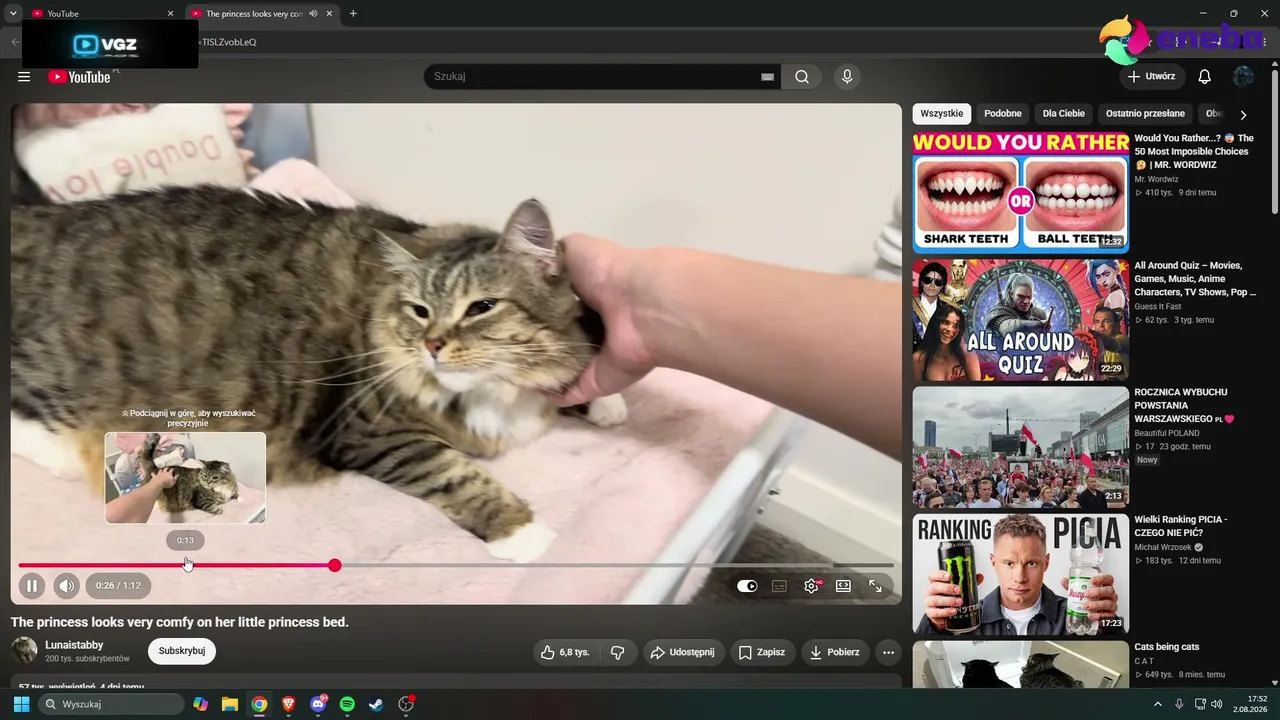Select the Dla Ciebie filter chip
Image resolution: width=1280 pixels, height=720 pixels.
1064,114
